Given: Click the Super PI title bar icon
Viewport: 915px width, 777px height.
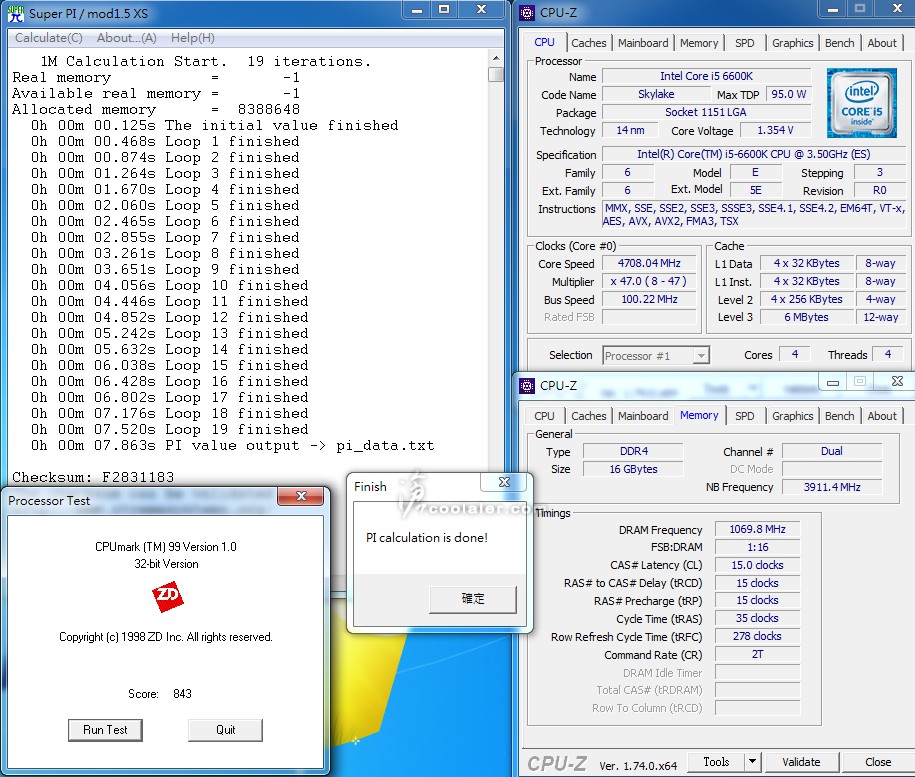Looking at the screenshot, I should point(16,13).
